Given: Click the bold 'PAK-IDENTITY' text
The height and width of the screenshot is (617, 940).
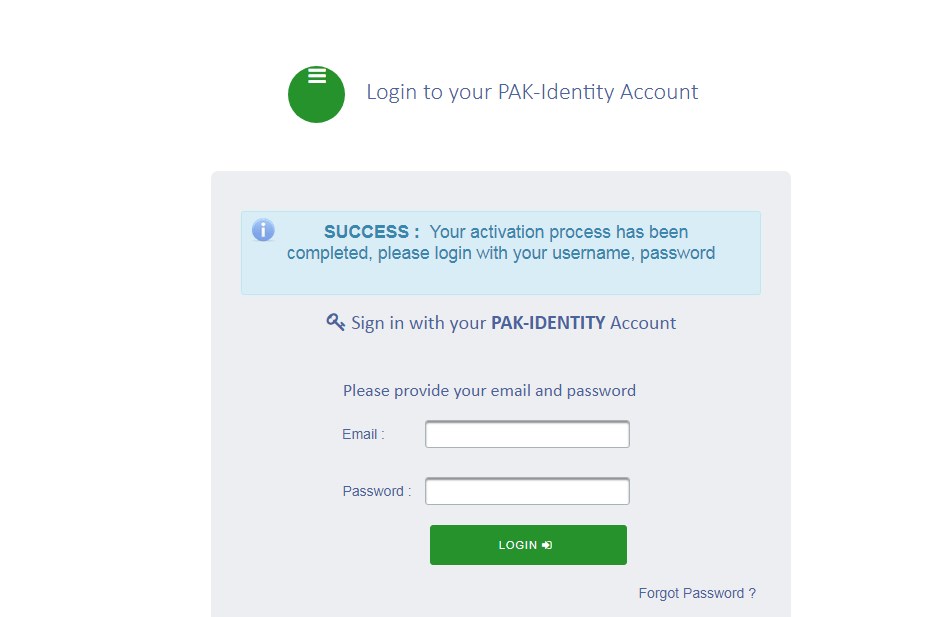Looking at the screenshot, I should point(548,323).
